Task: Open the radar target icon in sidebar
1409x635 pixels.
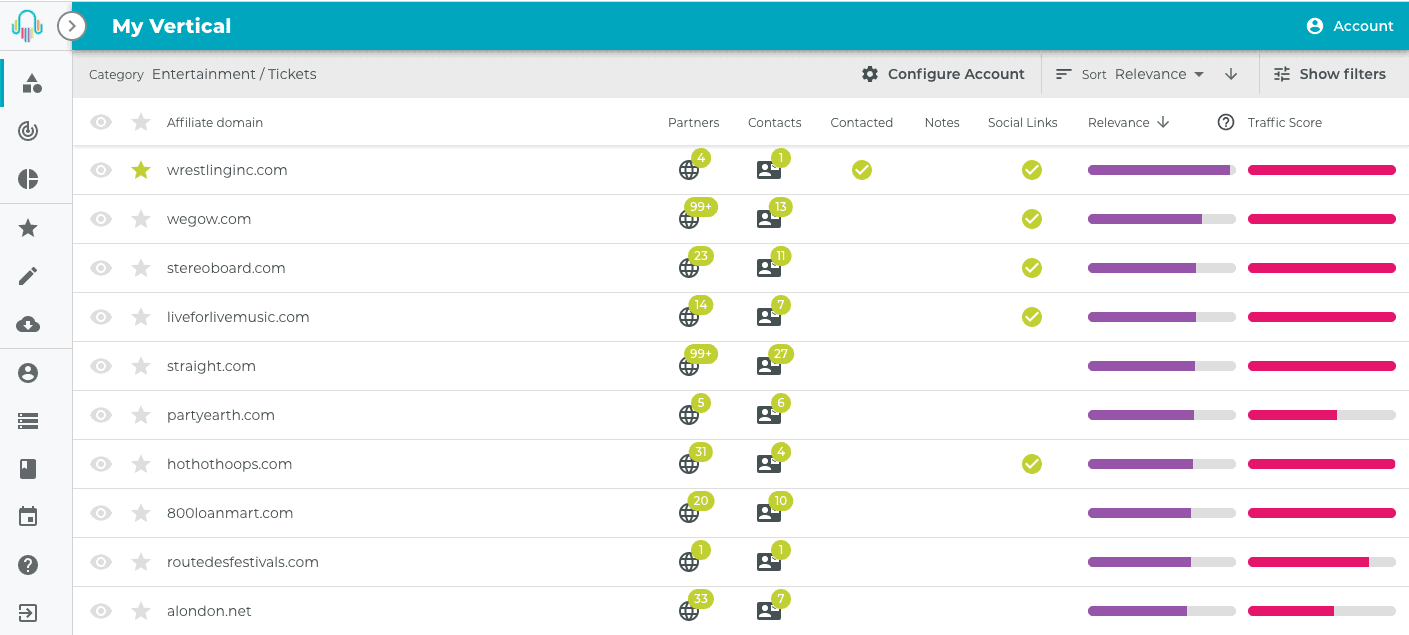Action: [x=28, y=131]
